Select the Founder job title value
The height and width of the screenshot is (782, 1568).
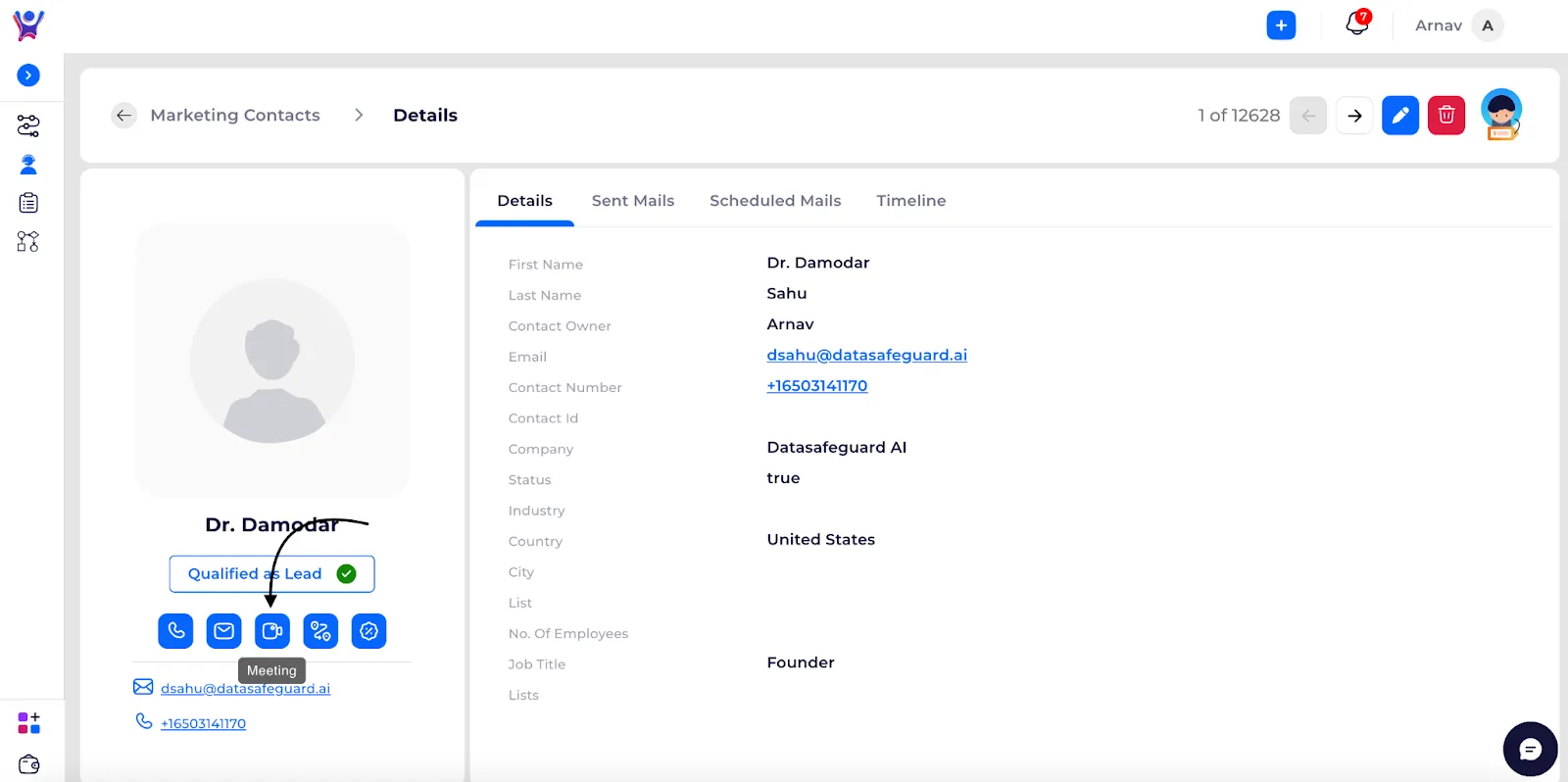[x=801, y=662]
